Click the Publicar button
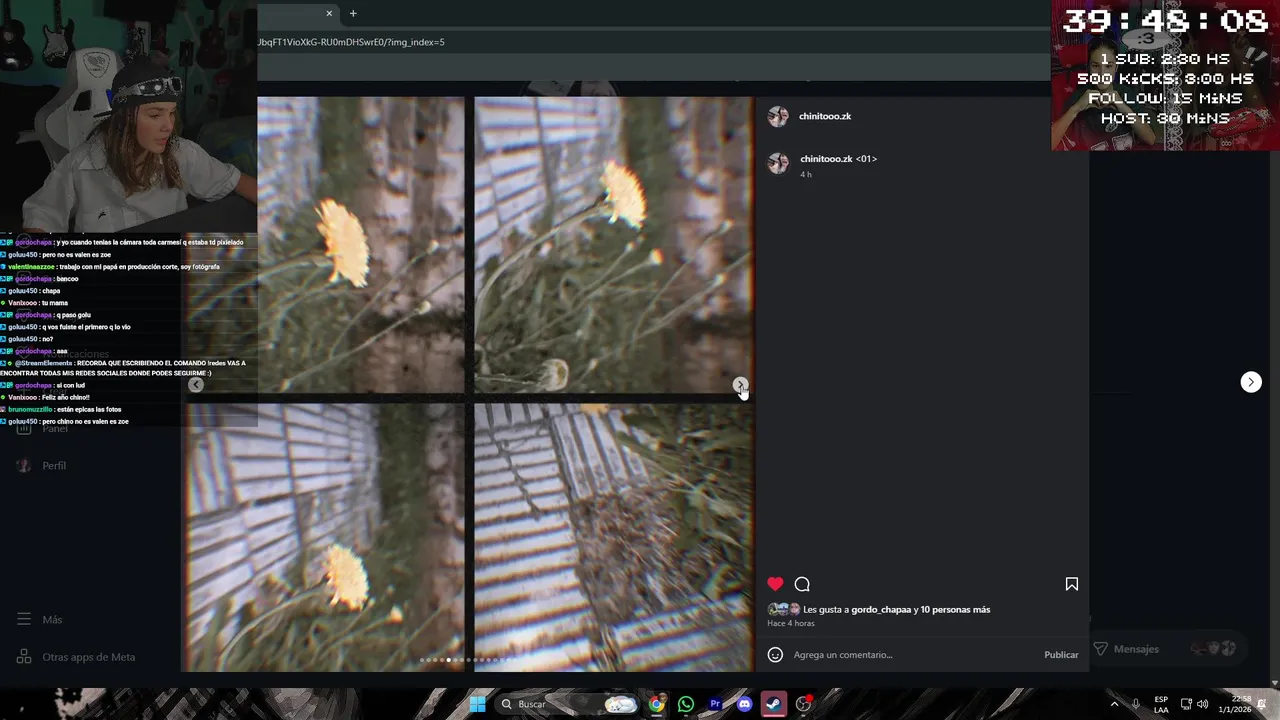Image resolution: width=1280 pixels, height=720 pixels. pyautogui.click(x=1061, y=655)
